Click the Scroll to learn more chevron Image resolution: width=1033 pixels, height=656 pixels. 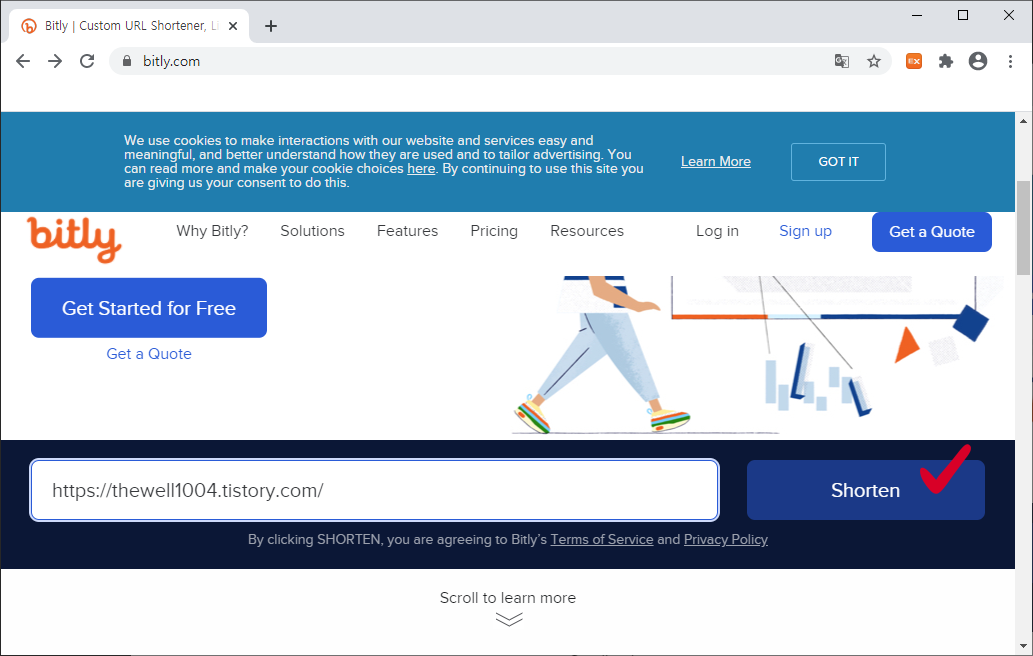pyautogui.click(x=509, y=619)
